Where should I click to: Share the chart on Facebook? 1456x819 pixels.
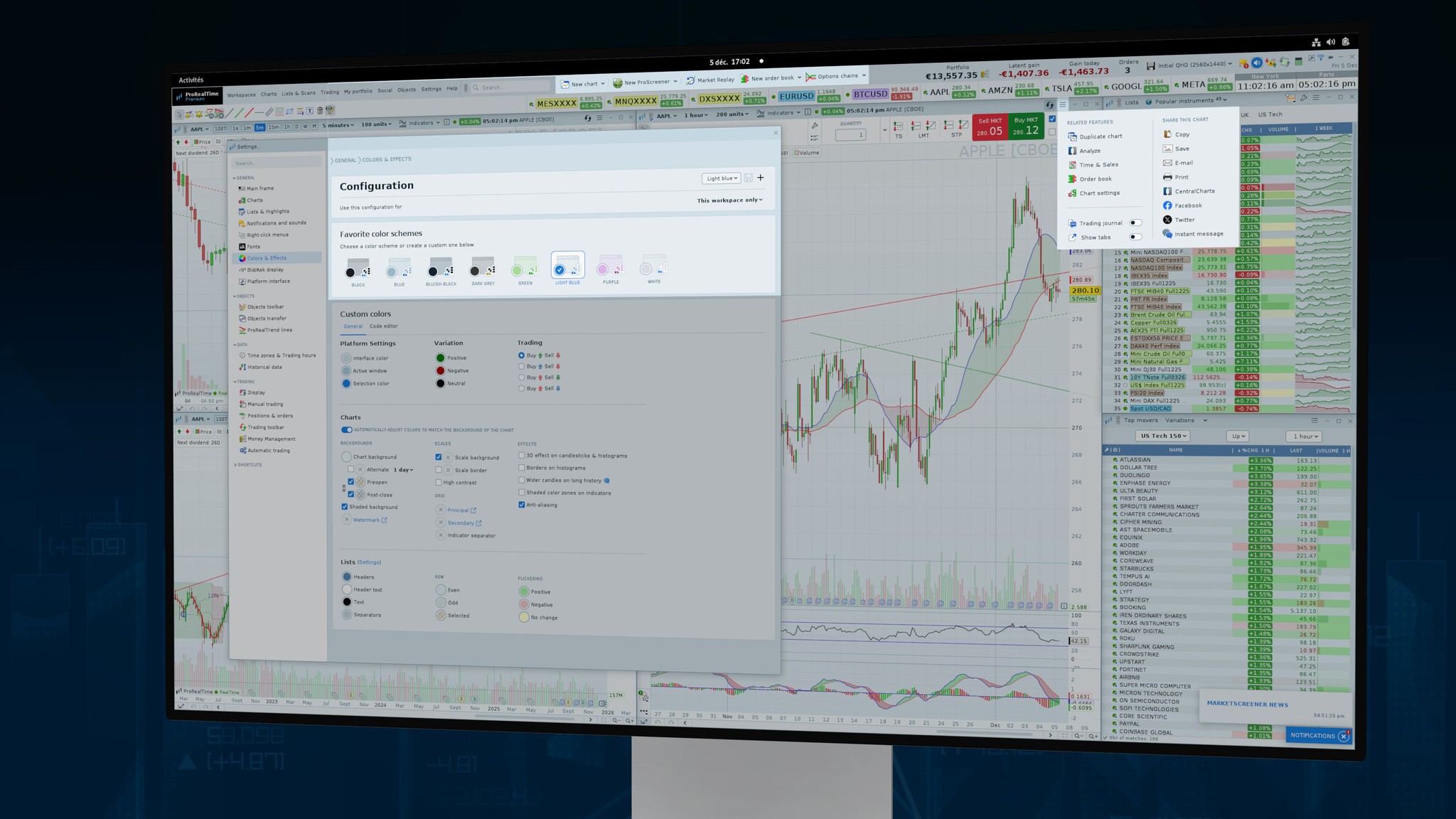(x=1182, y=205)
